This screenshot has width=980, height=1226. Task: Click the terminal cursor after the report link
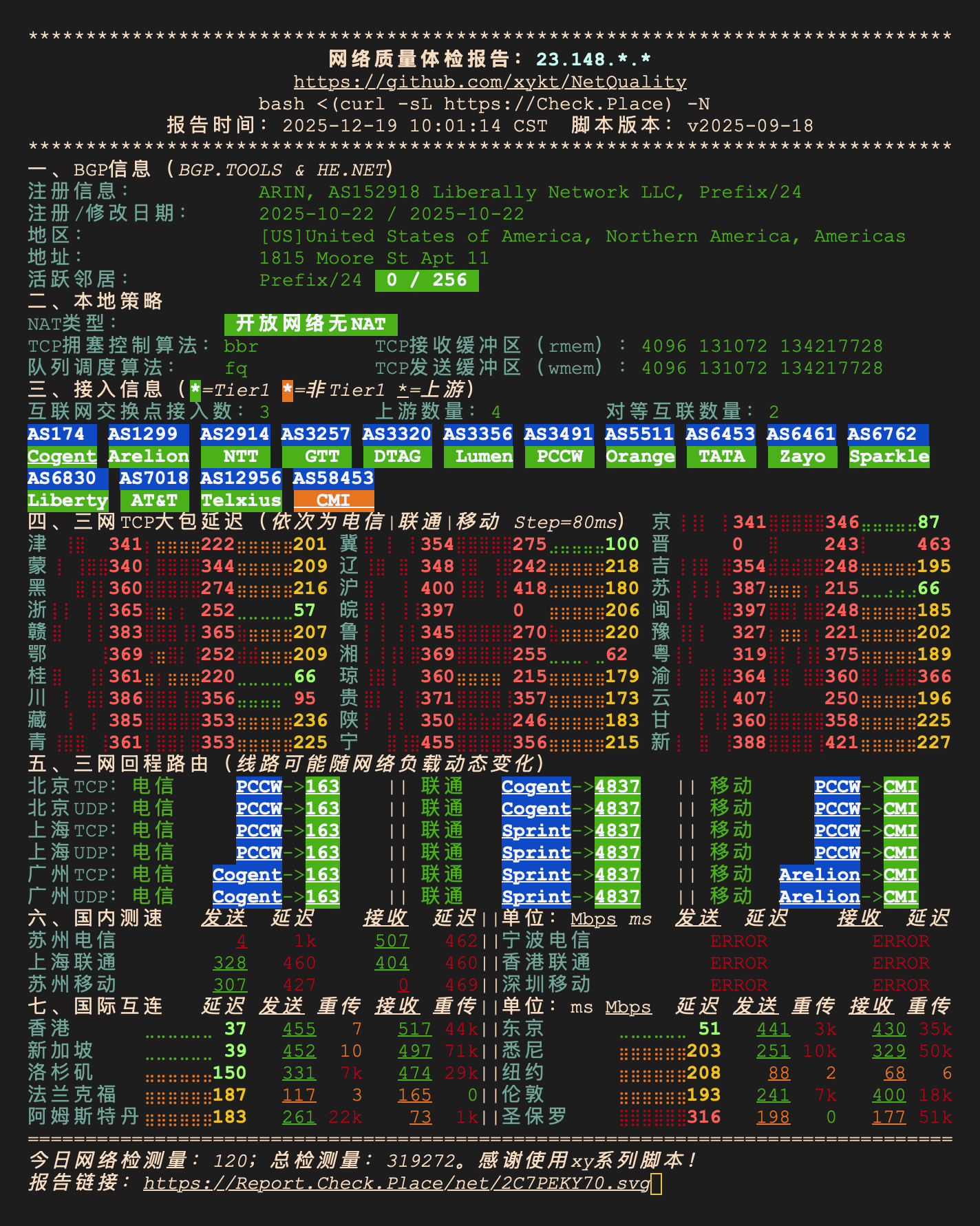pyautogui.click(x=656, y=1184)
